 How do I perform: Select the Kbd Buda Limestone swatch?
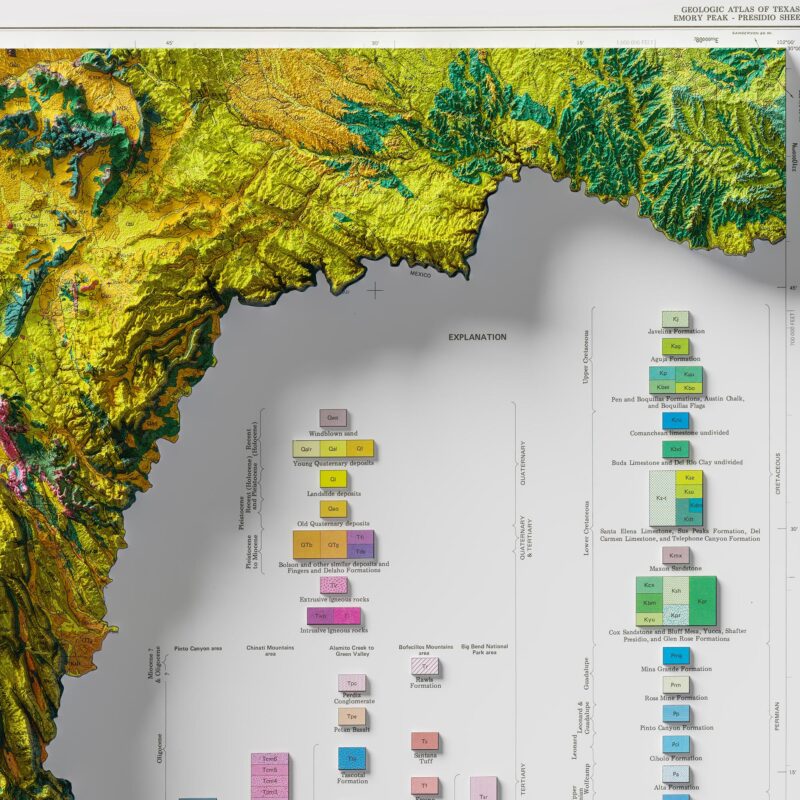pos(676,449)
